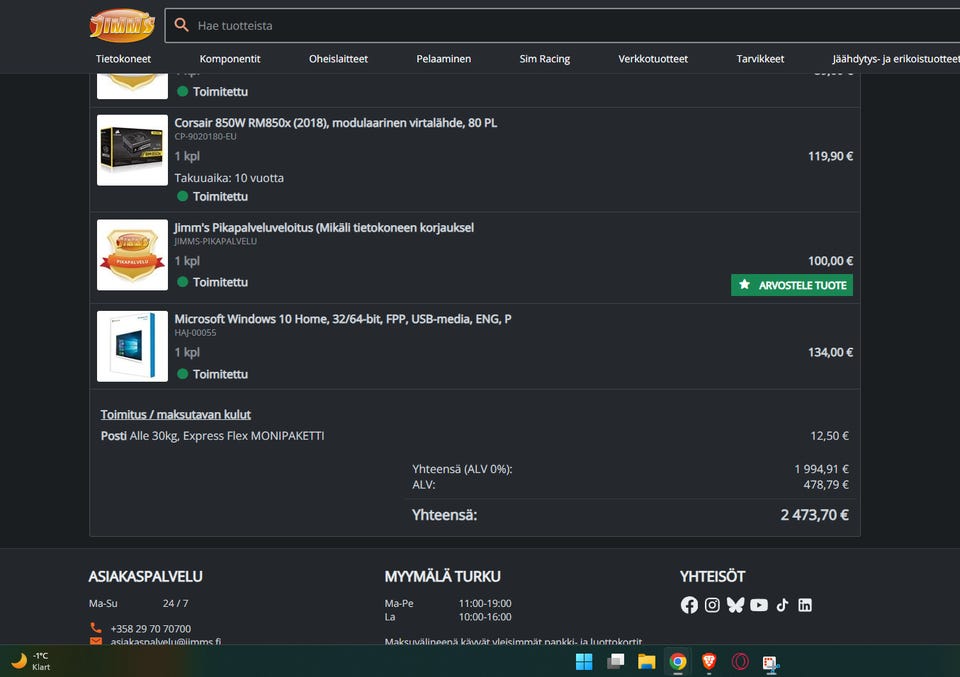Image resolution: width=960 pixels, height=677 pixels.
Task: Open the Oheislaitteet menu
Action: tap(338, 59)
